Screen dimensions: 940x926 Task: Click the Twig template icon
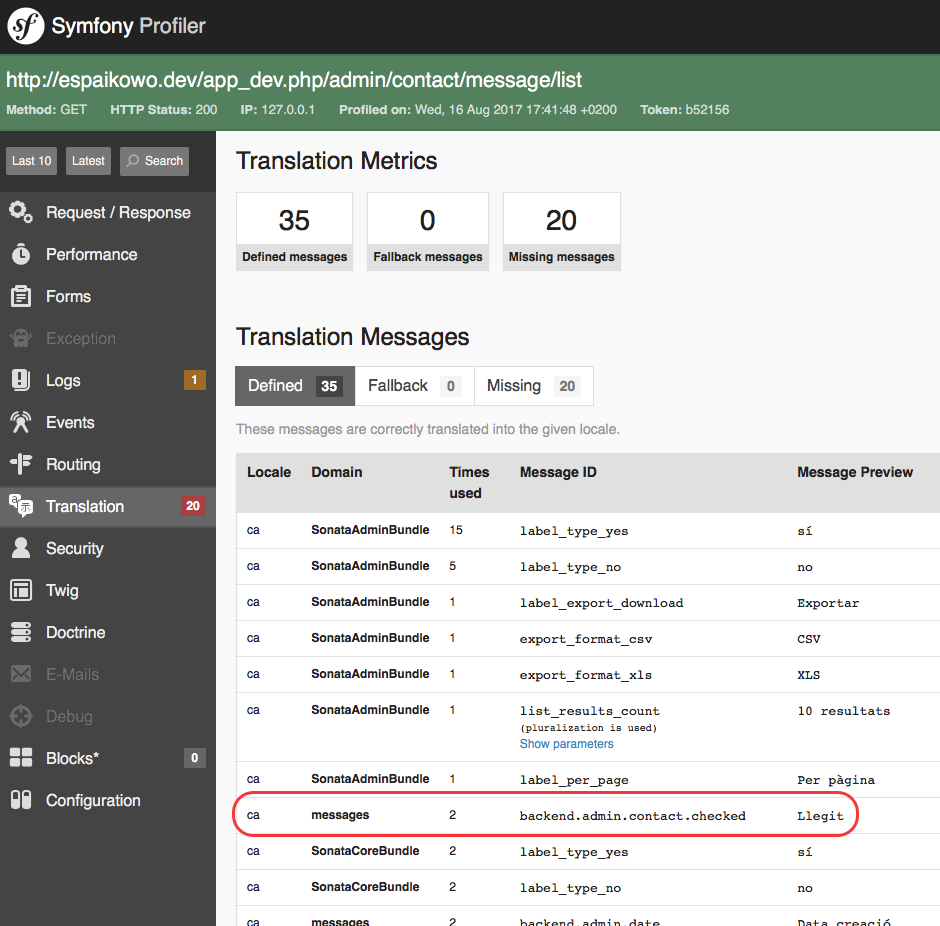pyautogui.click(x=21, y=590)
